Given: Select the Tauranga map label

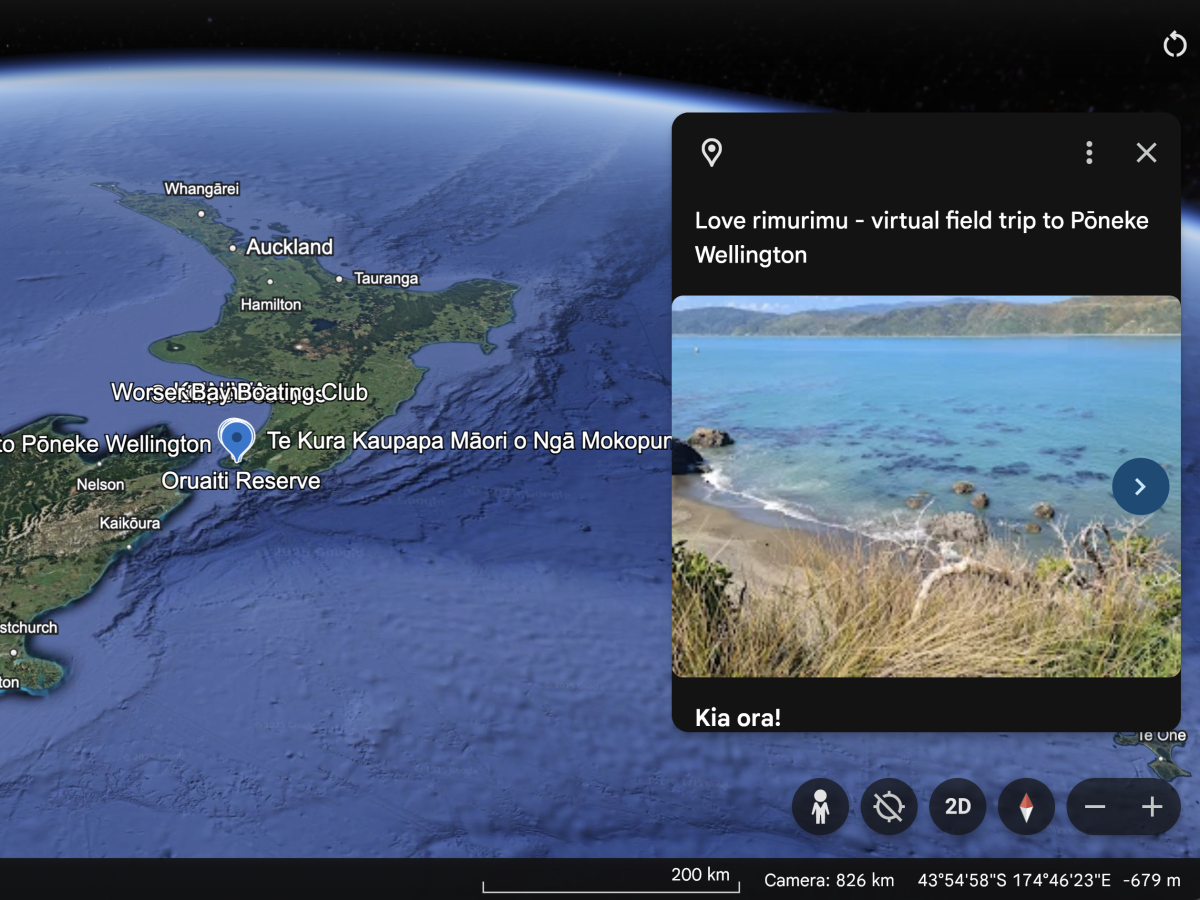Looking at the screenshot, I should pyautogui.click(x=386, y=279).
